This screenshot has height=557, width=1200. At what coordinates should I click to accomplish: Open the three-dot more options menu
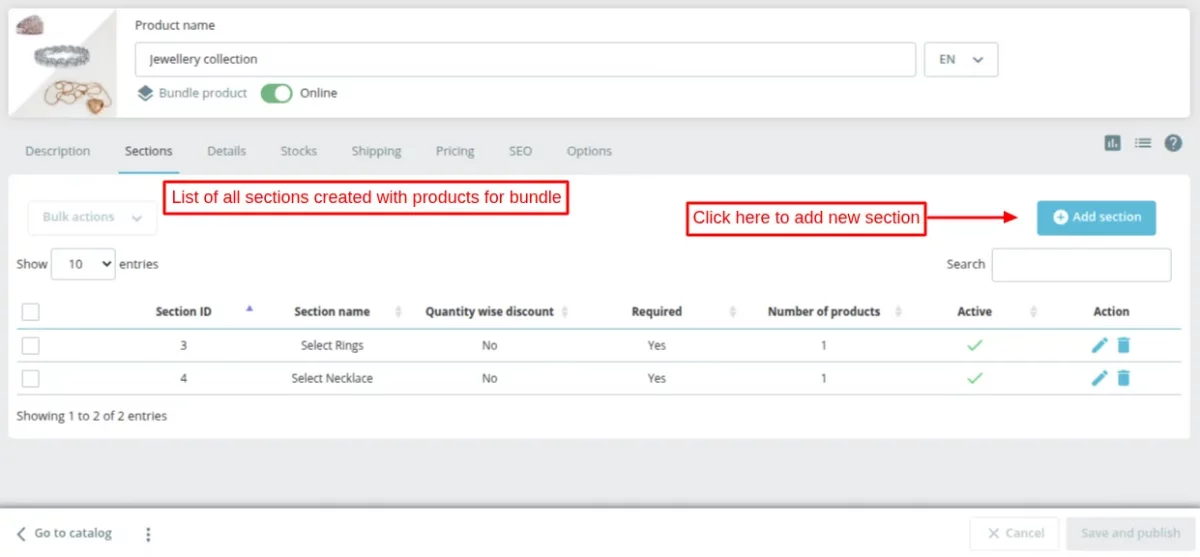coord(148,534)
